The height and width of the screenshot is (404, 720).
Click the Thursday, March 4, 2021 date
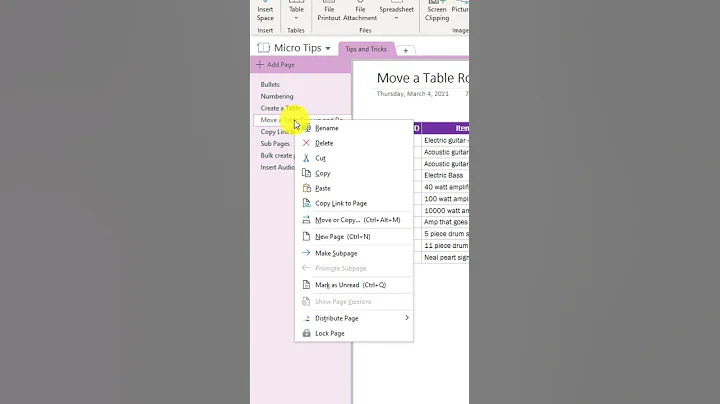pos(412,94)
